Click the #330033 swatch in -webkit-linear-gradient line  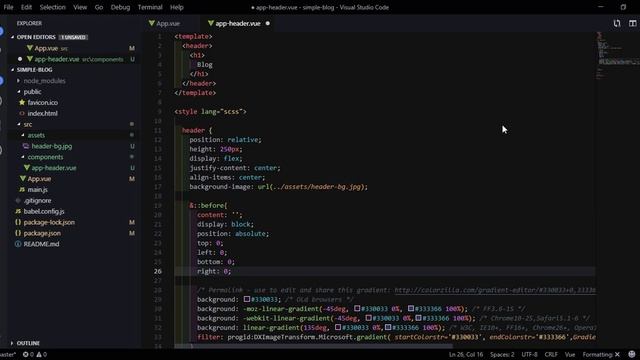click(369, 318)
